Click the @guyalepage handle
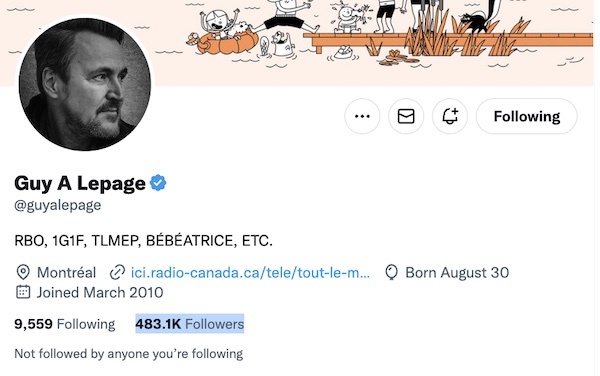Screen dimensions: 600x376 58,205
